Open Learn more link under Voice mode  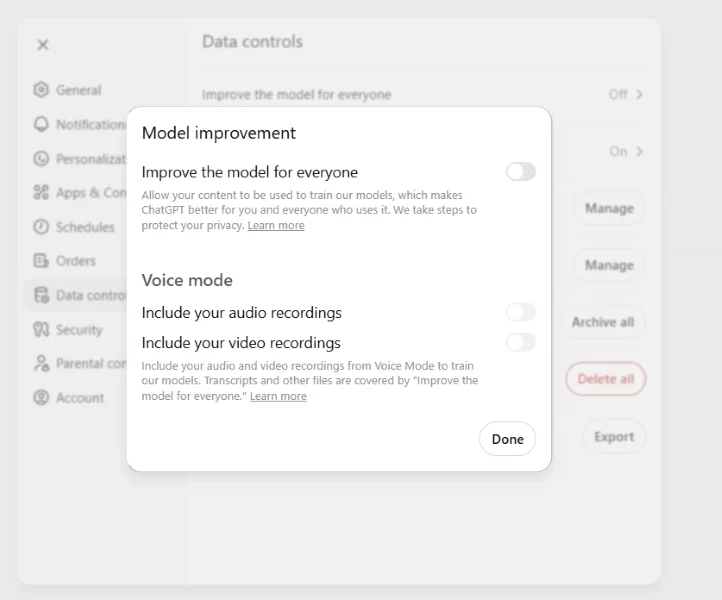[x=278, y=396]
